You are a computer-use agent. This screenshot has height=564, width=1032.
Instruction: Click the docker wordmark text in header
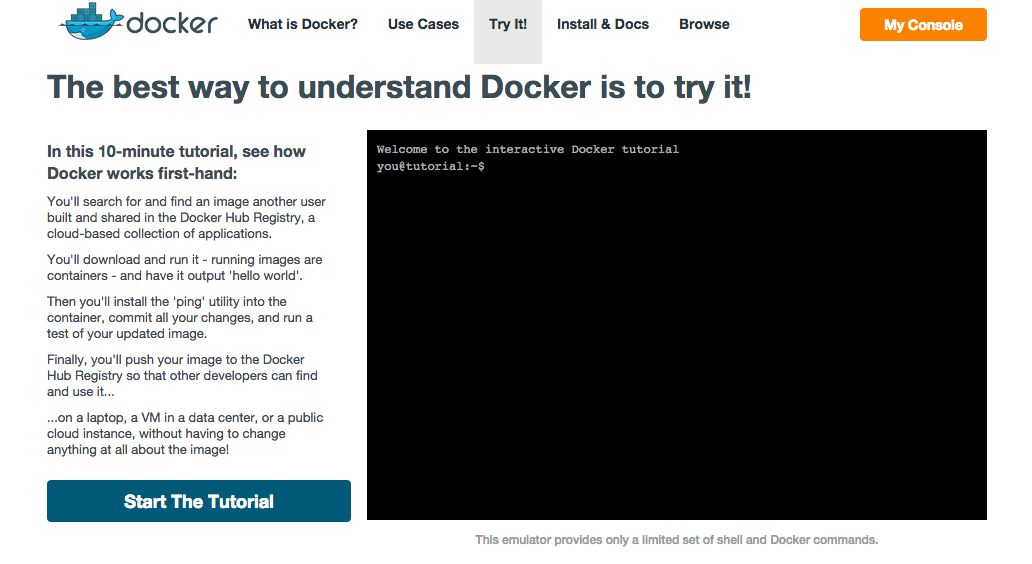[x=172, y=23]
